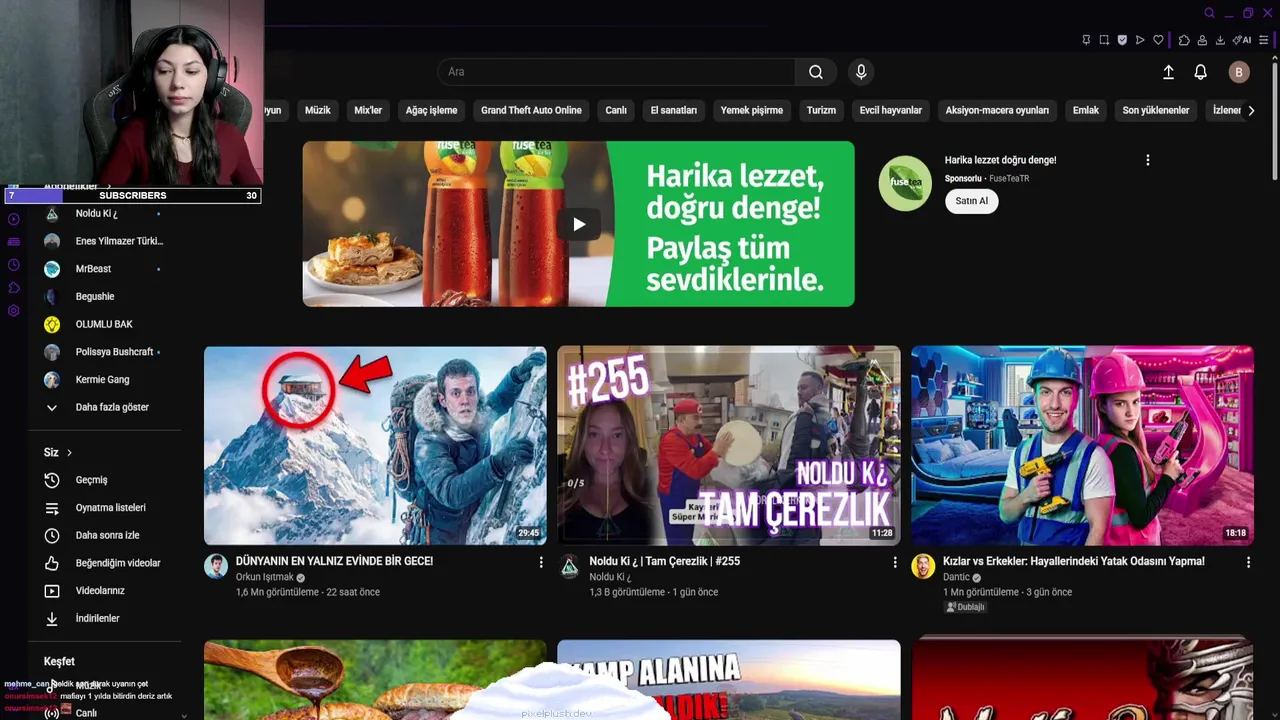The width and height of the screenshot is (1280, 720).
Task: Open the browser AI assistant icon
Action: click(1241, 40)
